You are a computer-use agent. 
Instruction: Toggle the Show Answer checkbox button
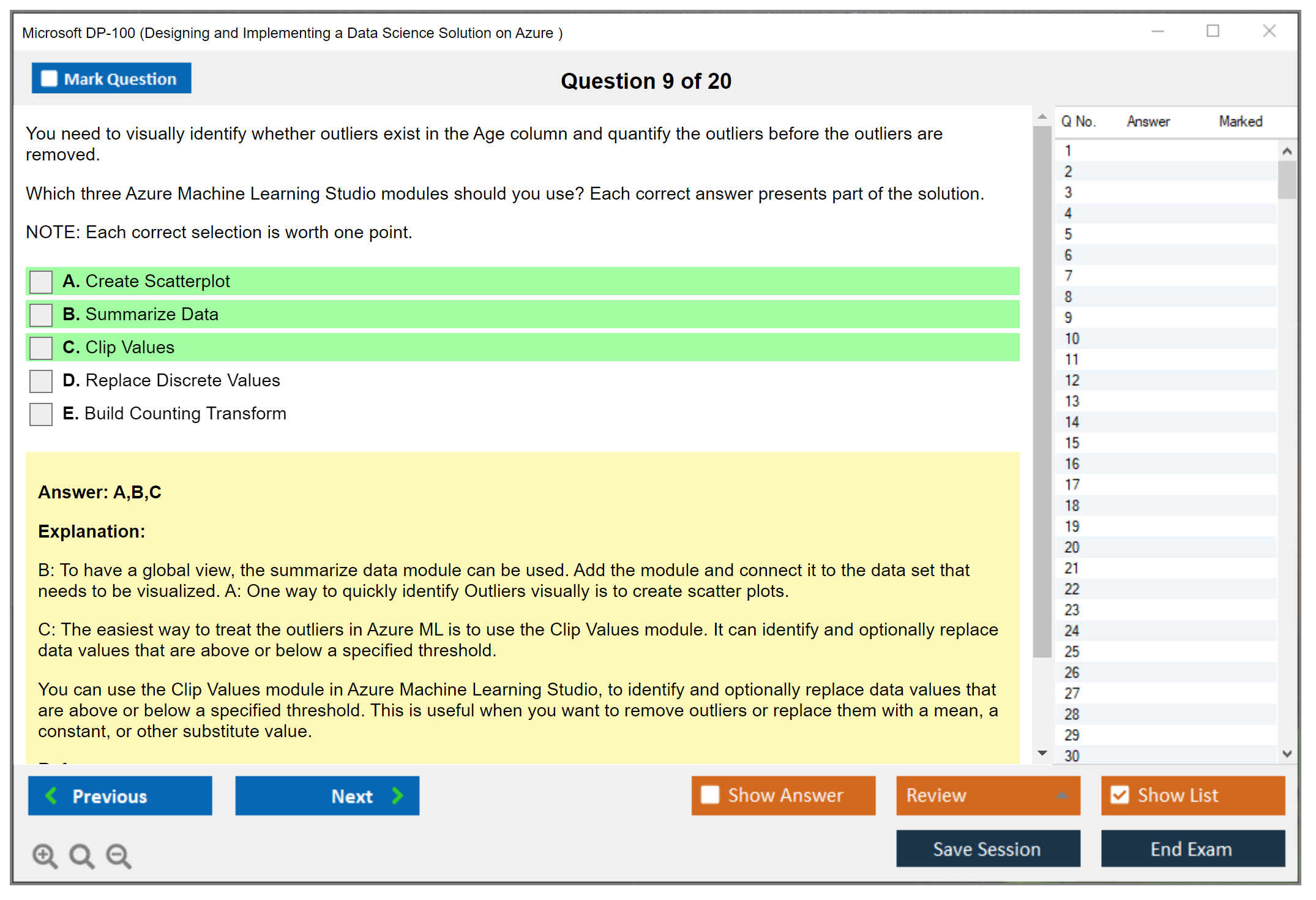tap(710, 795)
